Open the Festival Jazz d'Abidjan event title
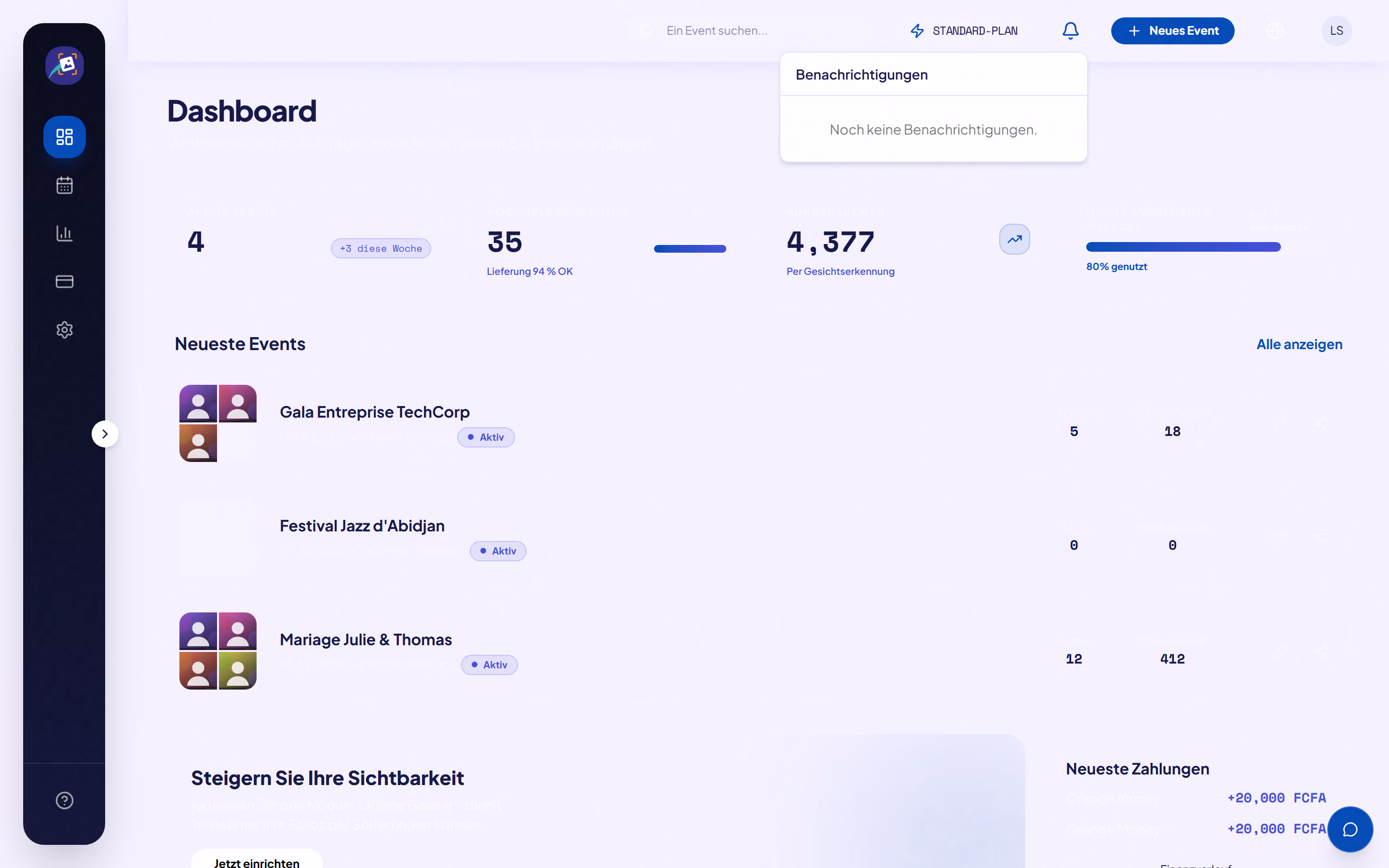This screenshot has width=1389, height=868. 362,526
